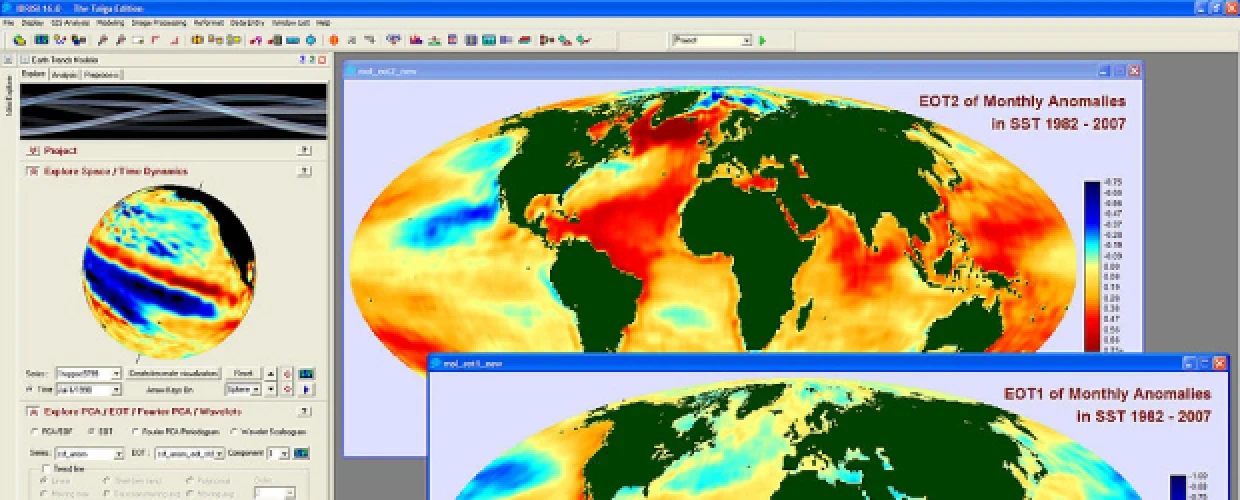1240x500 pixels.
Task: Select the Linear trend radio button
Action: point(43,481)
